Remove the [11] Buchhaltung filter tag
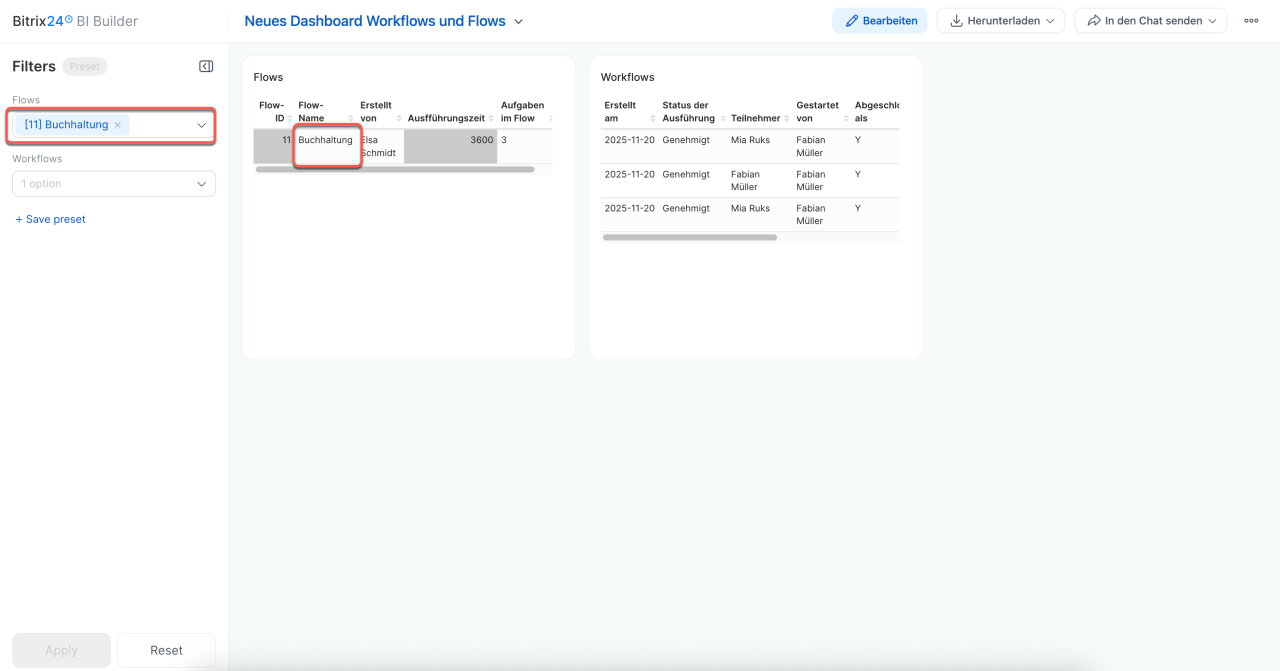The image size is (1280, 671). pos(118,125)
